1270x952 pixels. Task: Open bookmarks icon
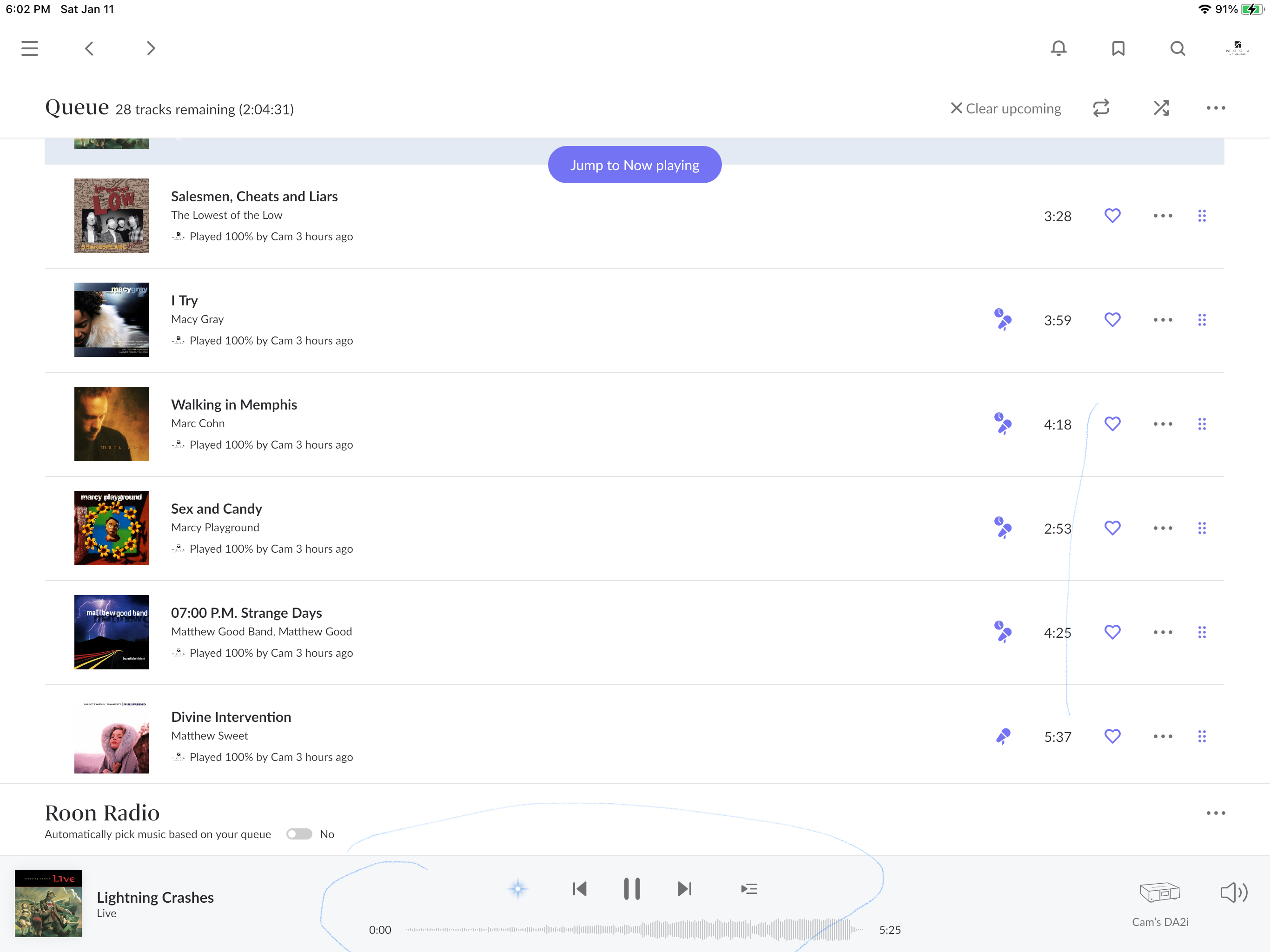click(1118, 48)
